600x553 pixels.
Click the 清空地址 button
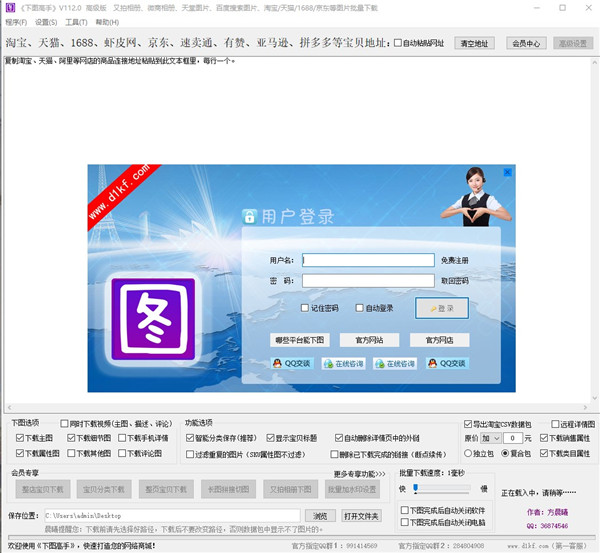point(474,43)
